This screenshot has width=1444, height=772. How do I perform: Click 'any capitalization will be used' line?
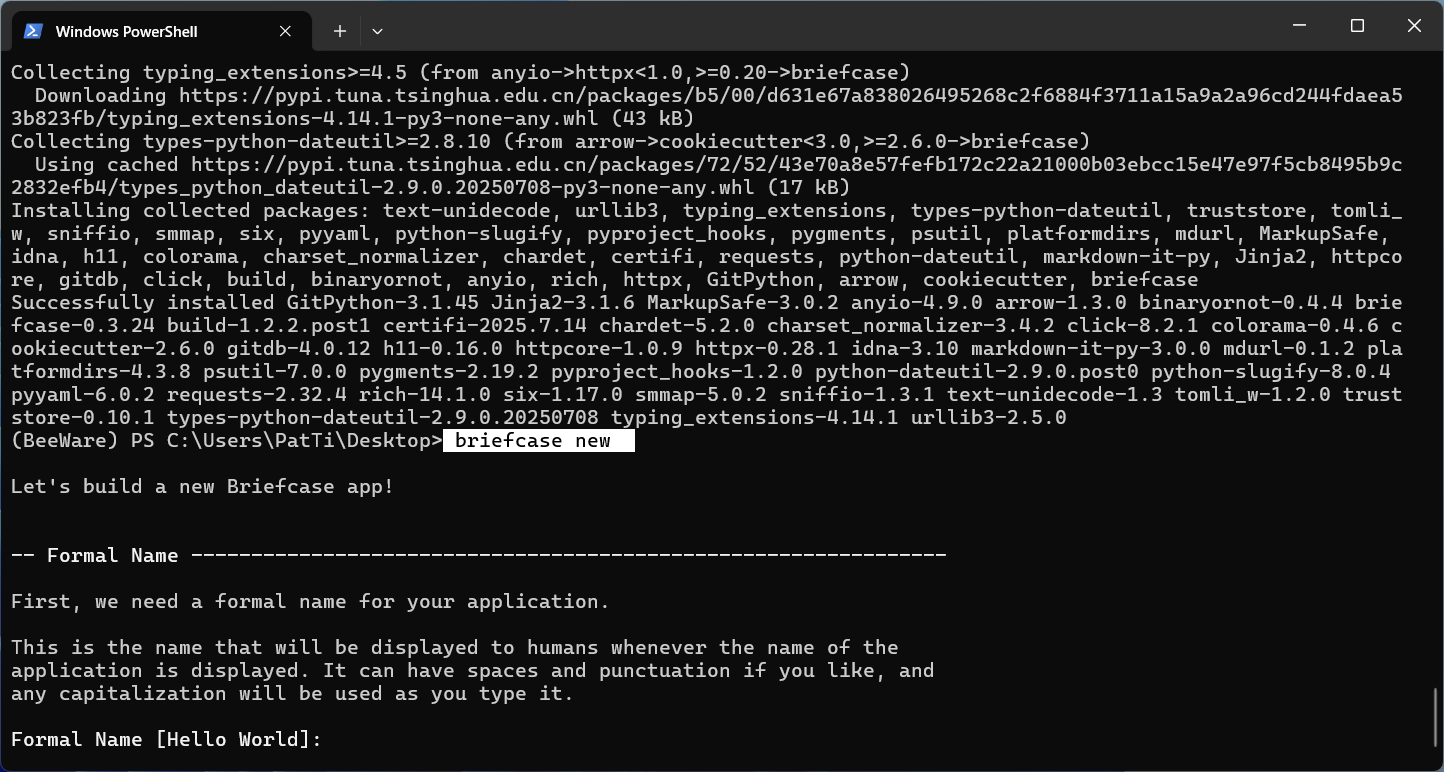click(x=293, y=694)
